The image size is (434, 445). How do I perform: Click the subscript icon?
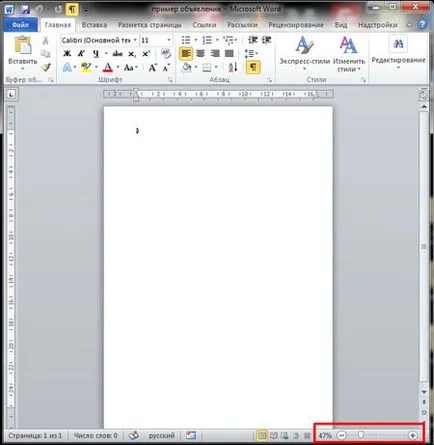(x=132, y=54)
